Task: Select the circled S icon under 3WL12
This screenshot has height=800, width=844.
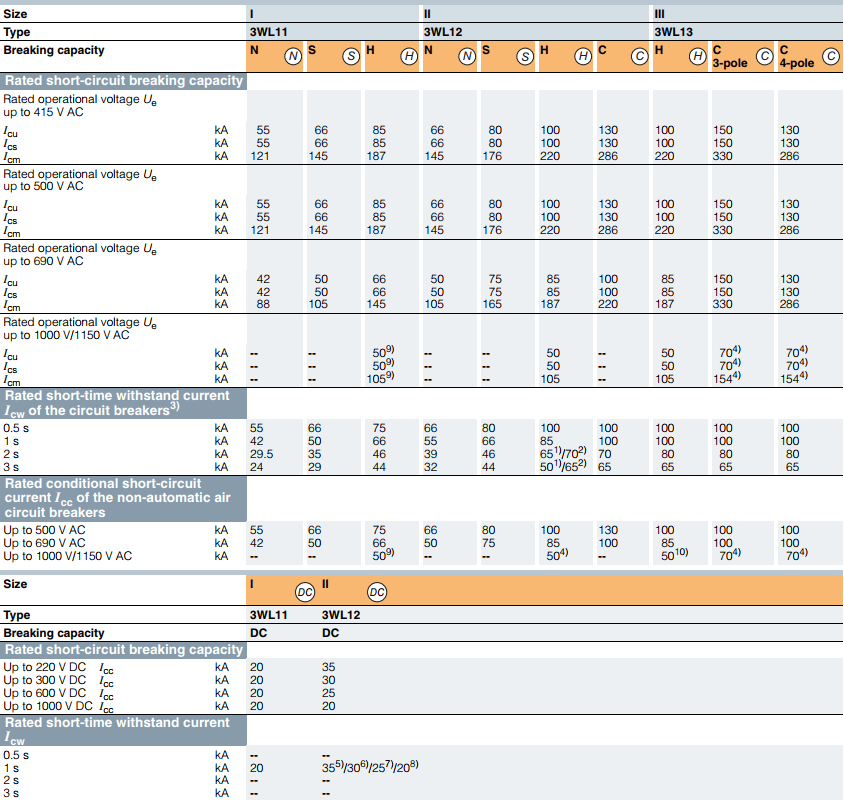Action: [x=525, y=57]
